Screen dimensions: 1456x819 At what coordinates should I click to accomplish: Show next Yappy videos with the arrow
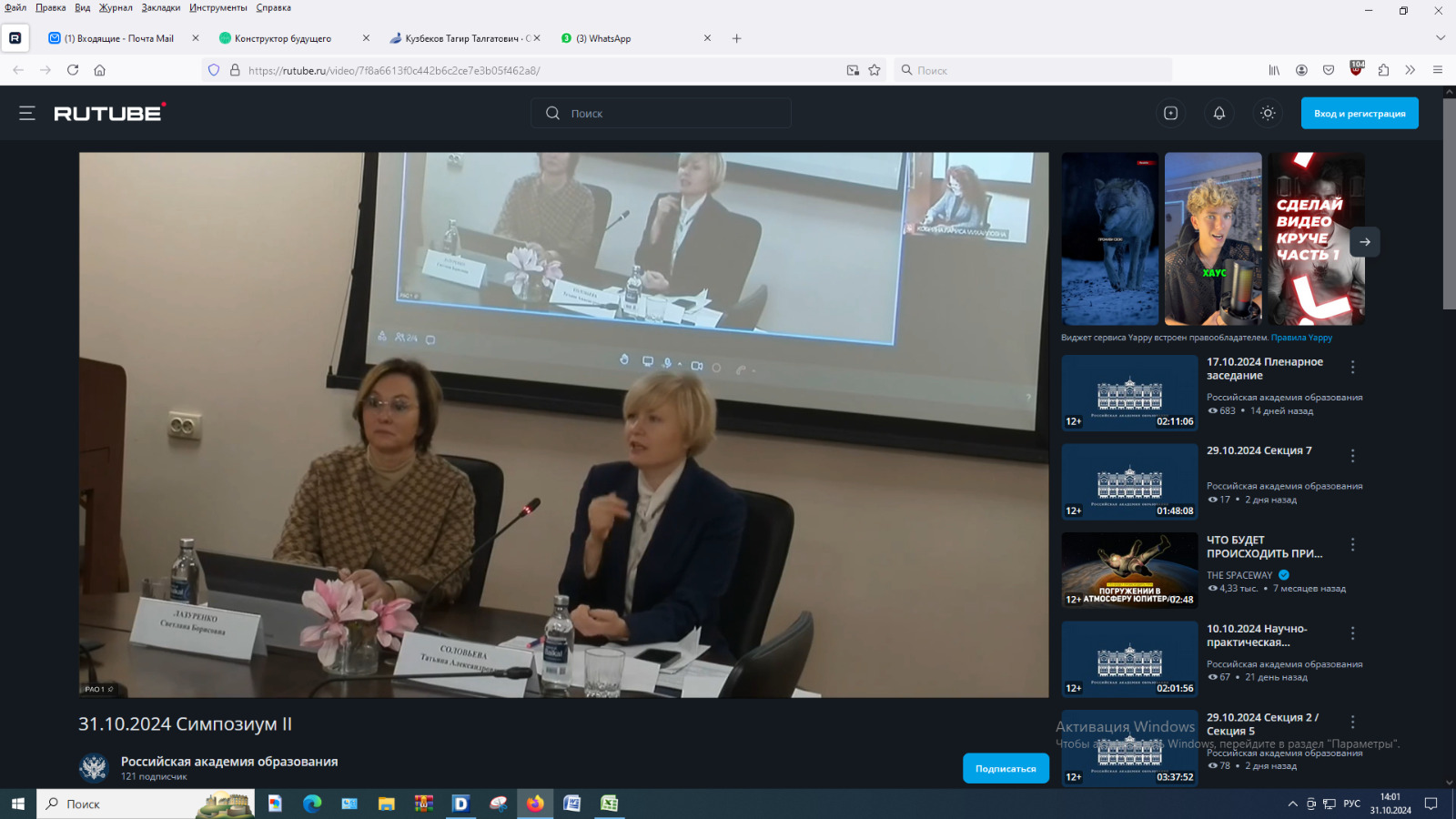(1364, 242)
